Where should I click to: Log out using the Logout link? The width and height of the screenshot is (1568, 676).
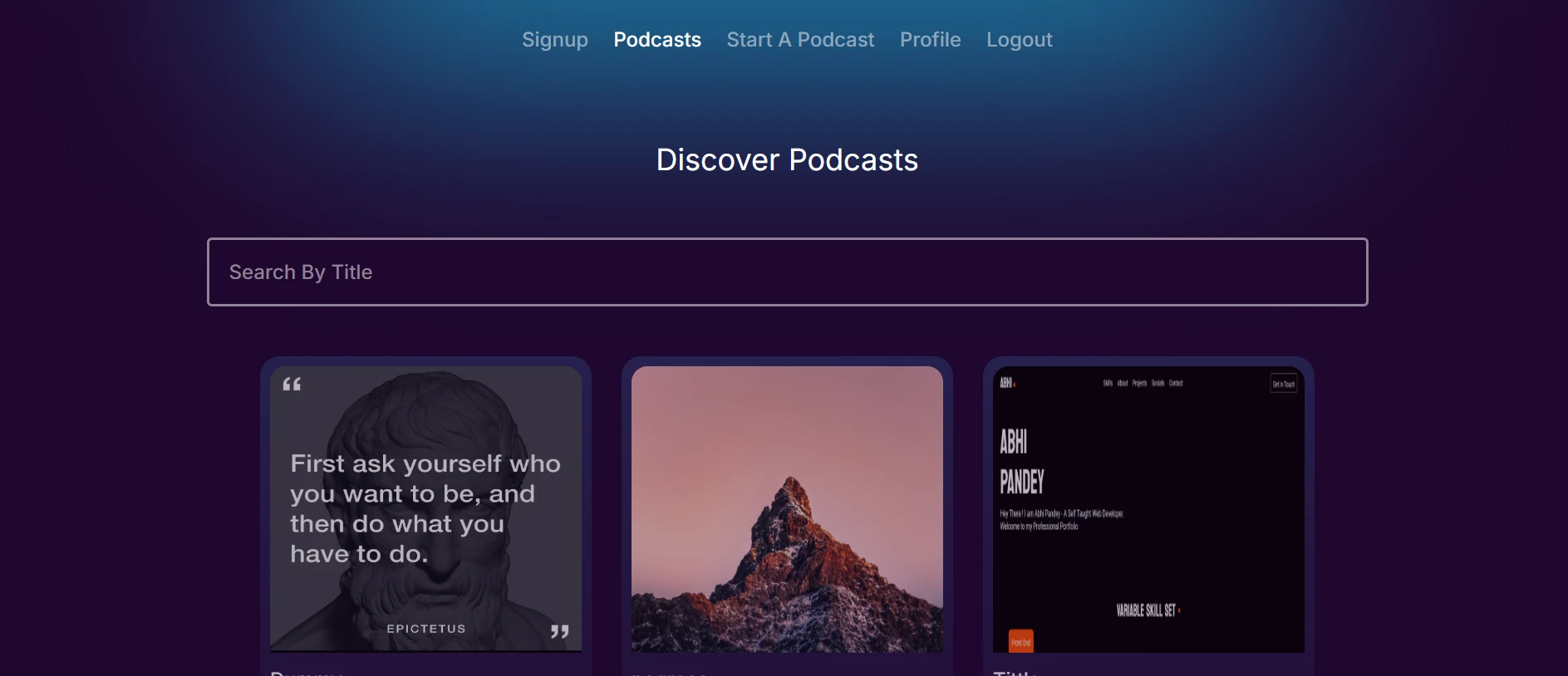pos(1019,40)
